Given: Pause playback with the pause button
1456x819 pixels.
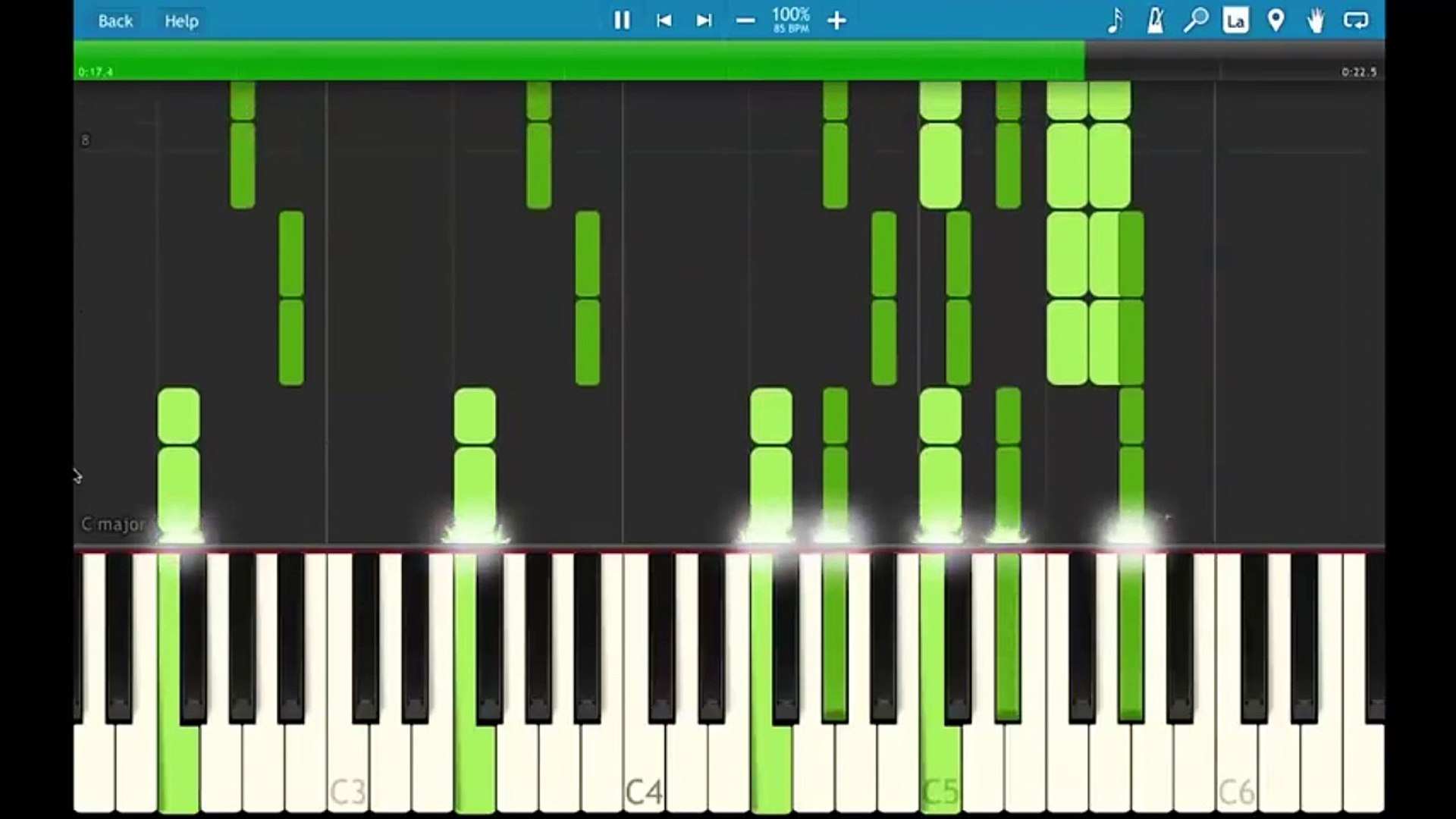Looking at the screenshot, I should click(x=622, y=20).
